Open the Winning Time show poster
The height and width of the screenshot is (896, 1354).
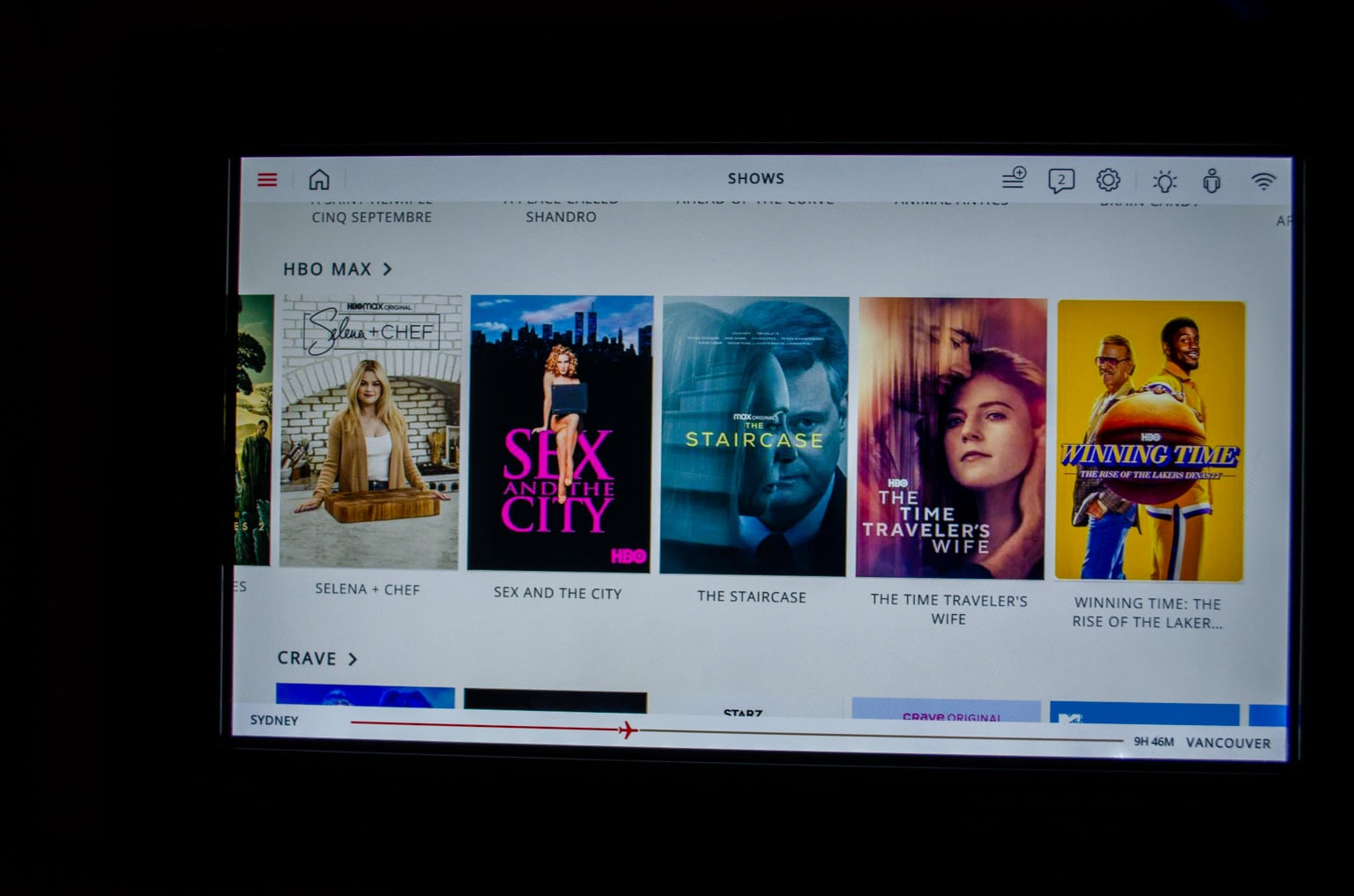(x=1149, y=441)
